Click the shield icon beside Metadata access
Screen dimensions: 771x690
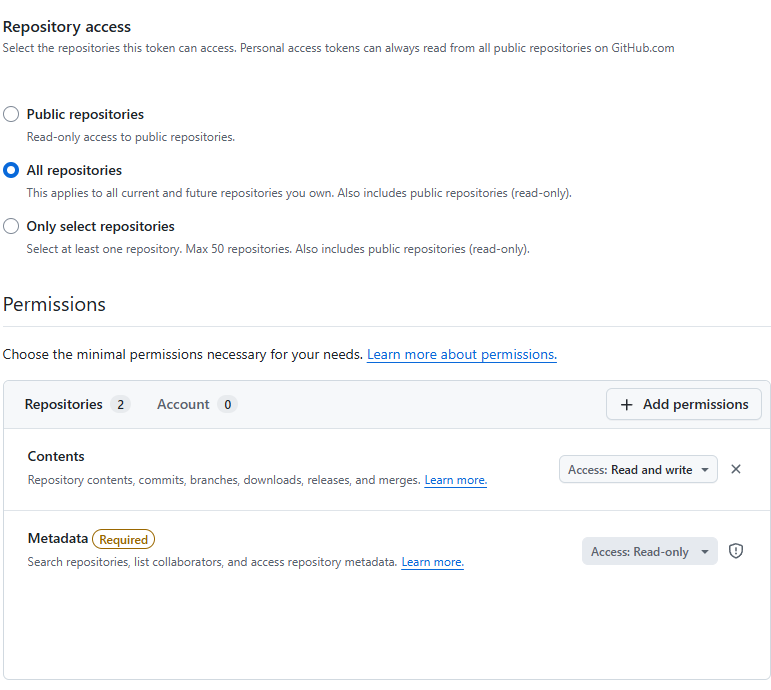click(736, 551)
